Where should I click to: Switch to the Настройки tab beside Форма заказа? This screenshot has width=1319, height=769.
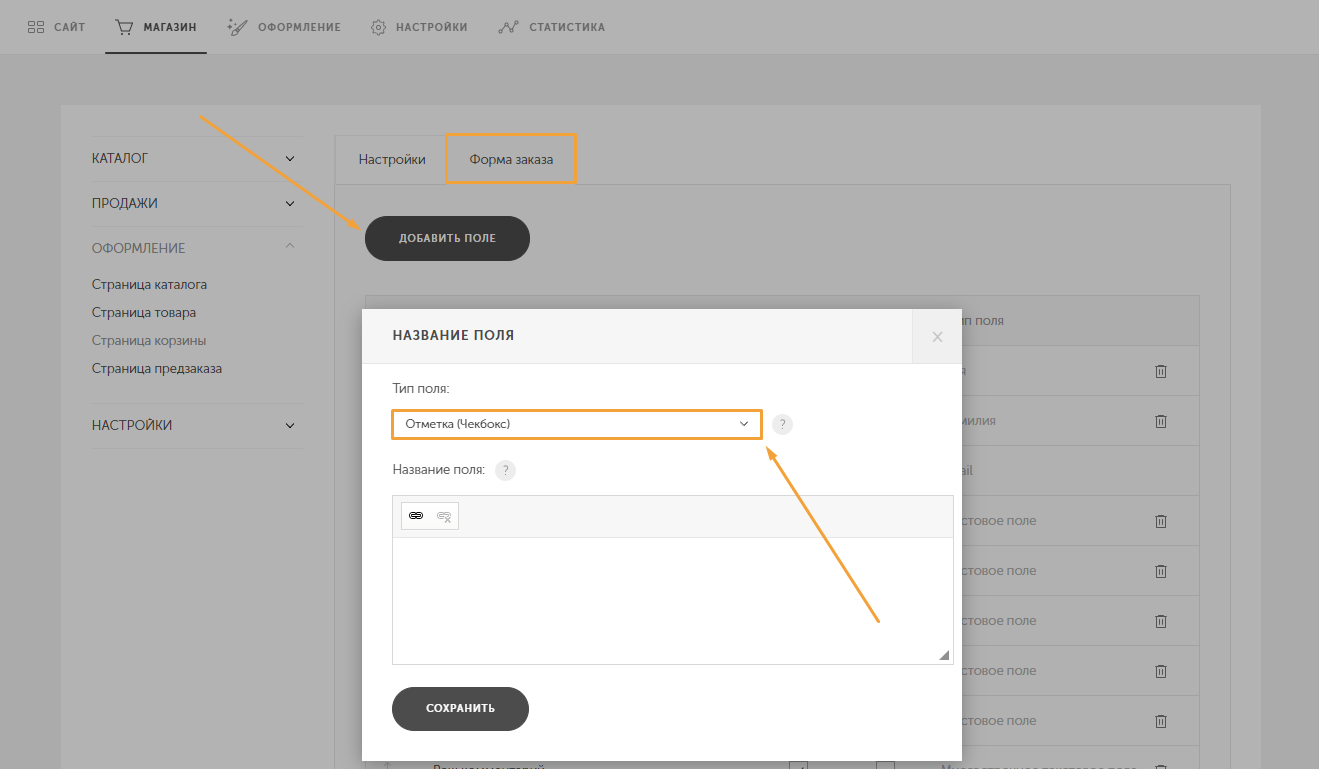[x=392, y=159]
